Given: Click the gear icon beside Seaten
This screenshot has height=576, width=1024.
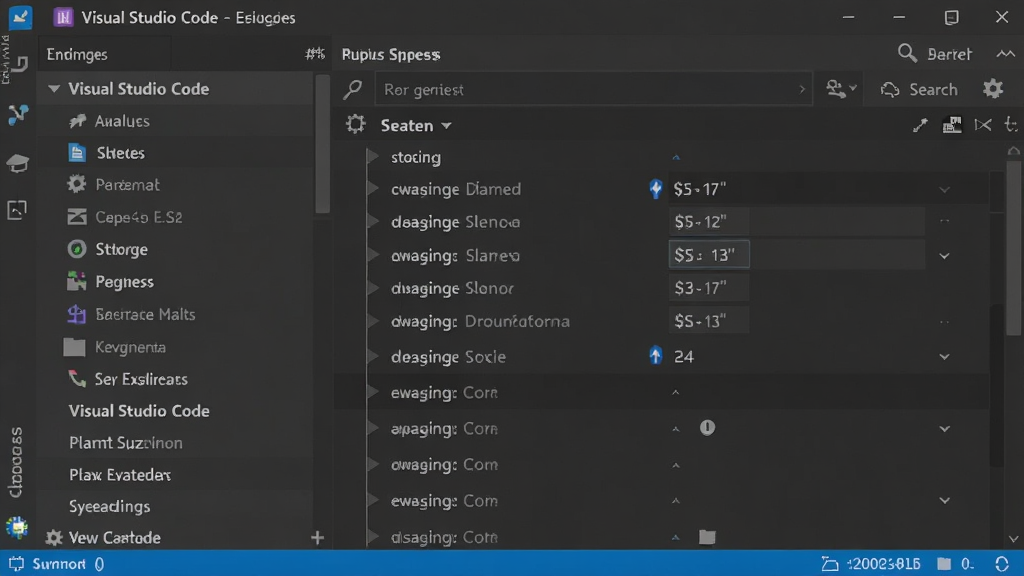Looking at the screenshot, I should (355, 124).
